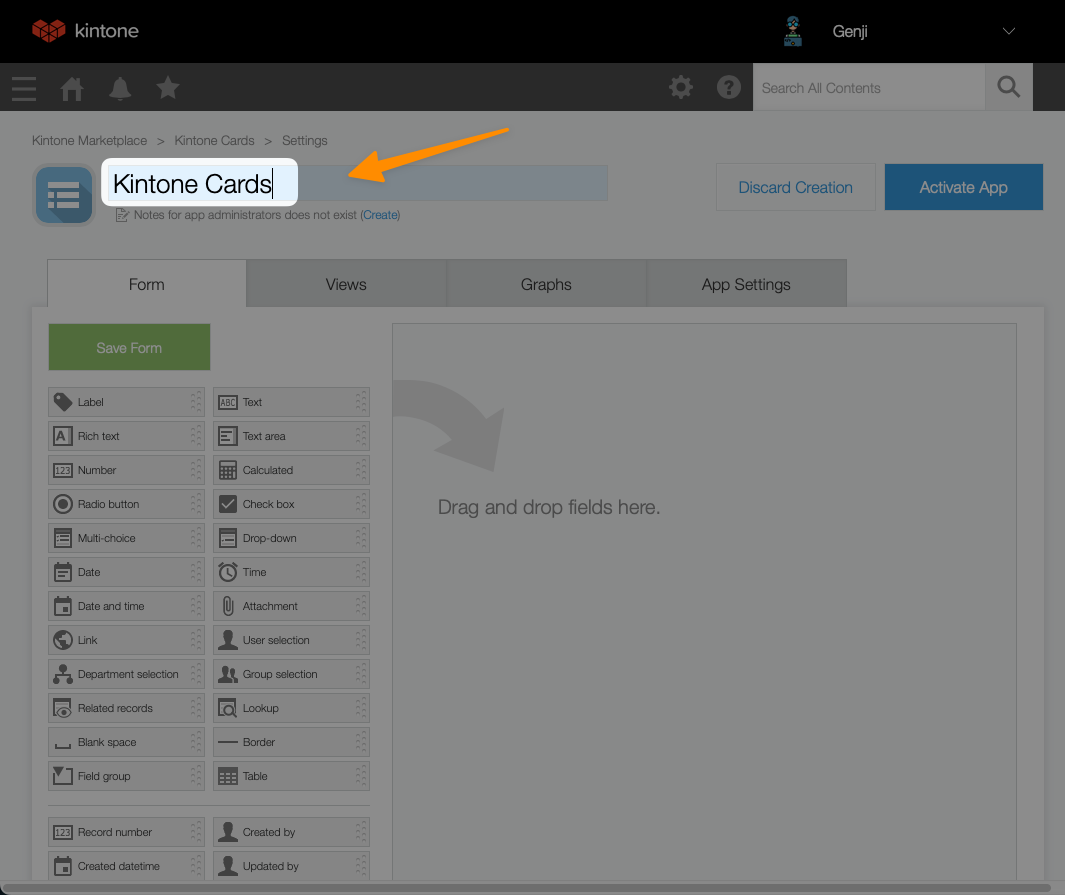Click the app icon next to the name
The height and width of the screenshot is (895, 1065).
coord(65,196)
